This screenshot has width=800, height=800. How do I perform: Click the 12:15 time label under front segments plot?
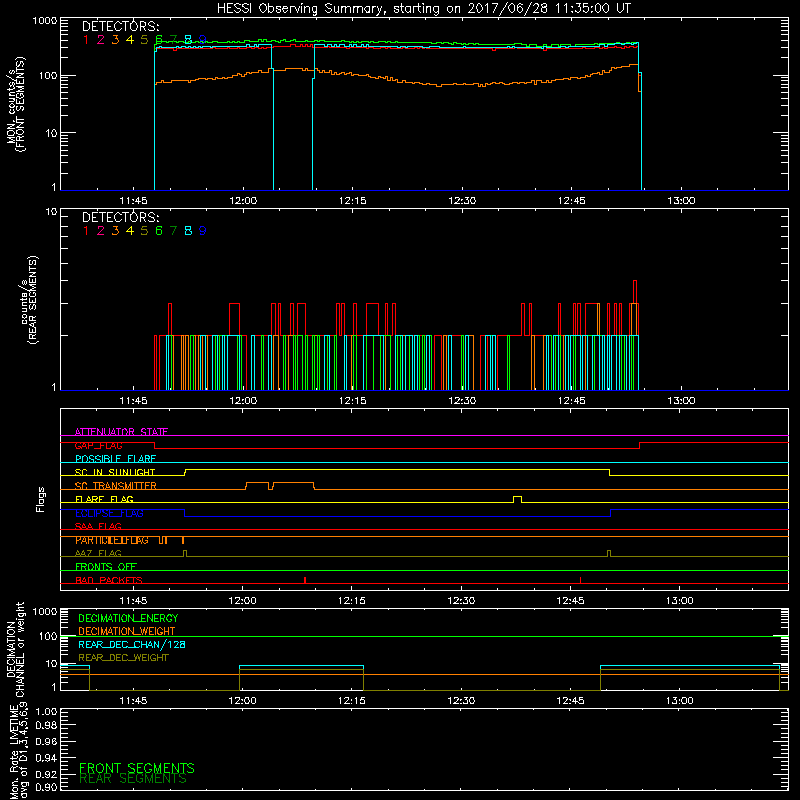[x=352, y=201]
